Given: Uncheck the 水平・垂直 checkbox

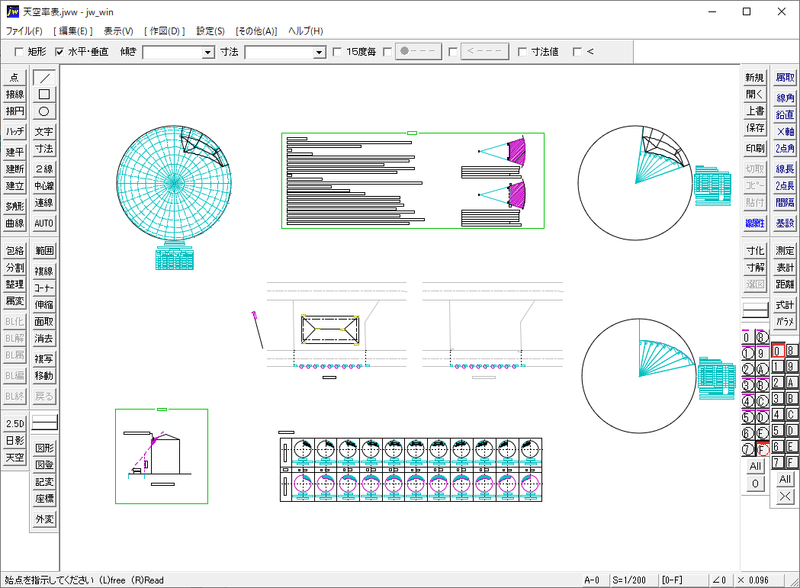Looking at the screenshot, I should [x=59, y=52].
